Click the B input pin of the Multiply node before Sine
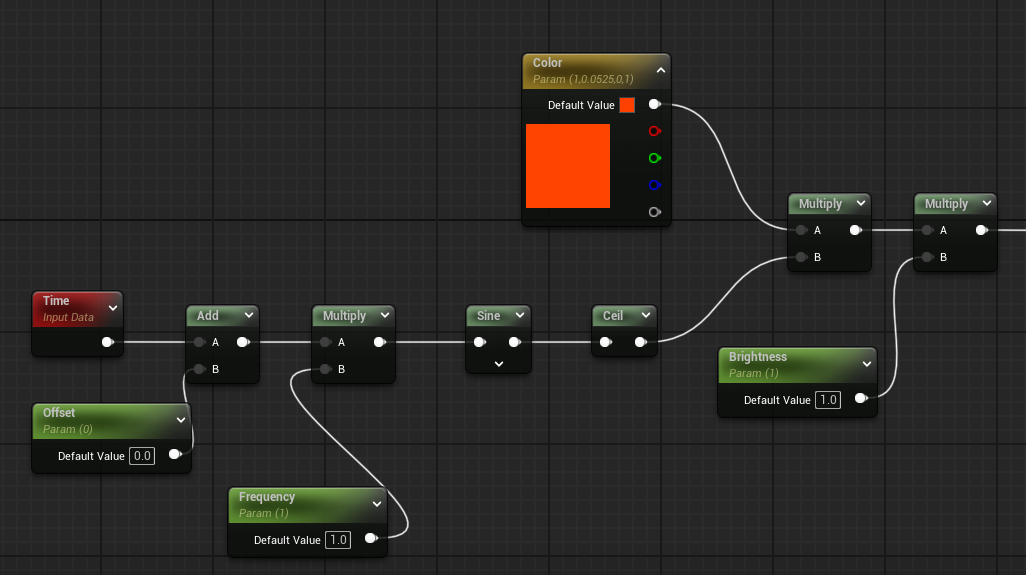The height and width of the screenshot is (575, 1026). pyautogui.click(x=325, y=369)
